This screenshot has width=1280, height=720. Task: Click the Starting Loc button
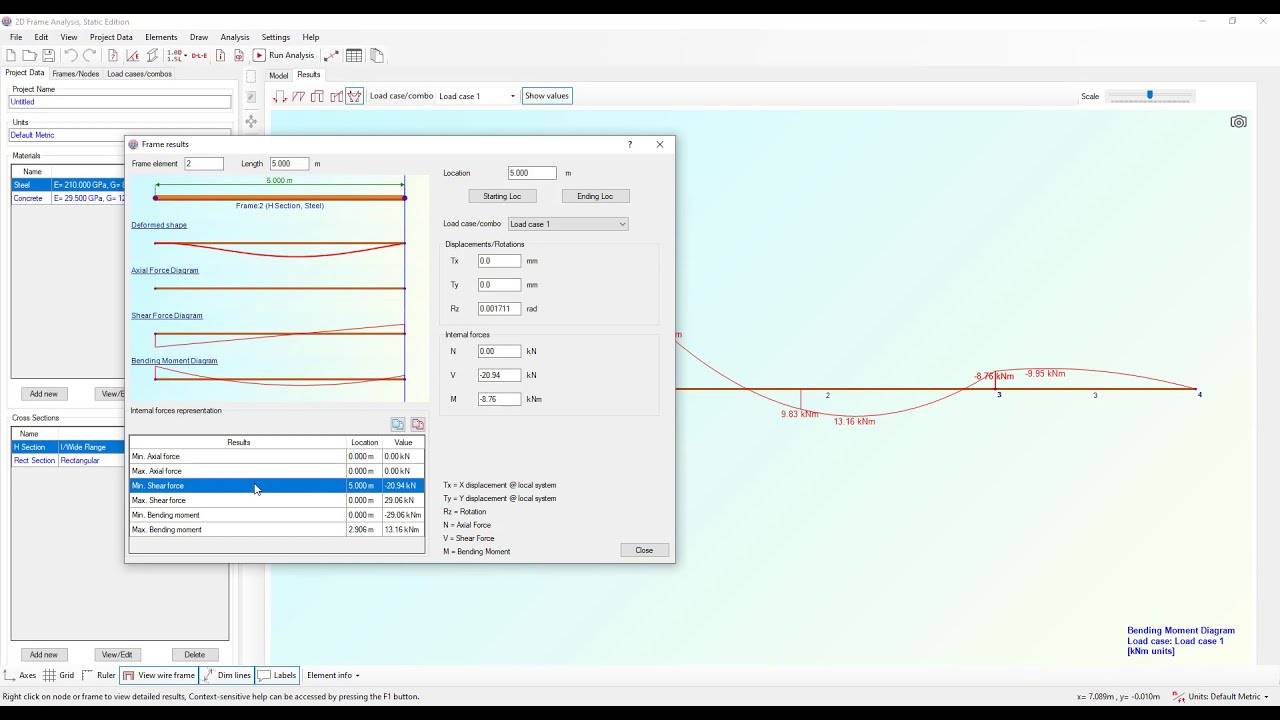[502, 196]
